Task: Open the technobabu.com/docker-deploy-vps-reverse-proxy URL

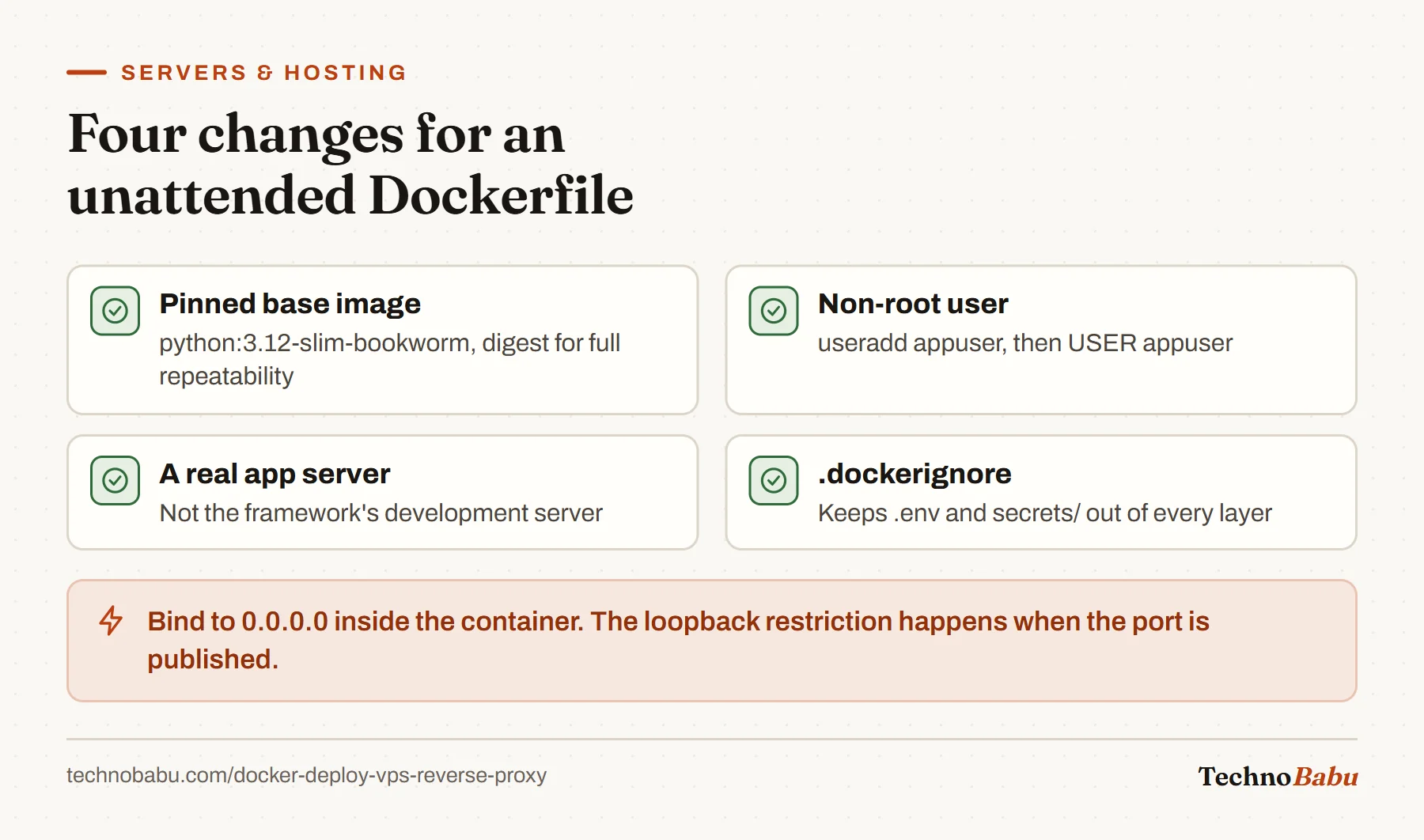Action: pyautogui.click(x=306, y=775)
